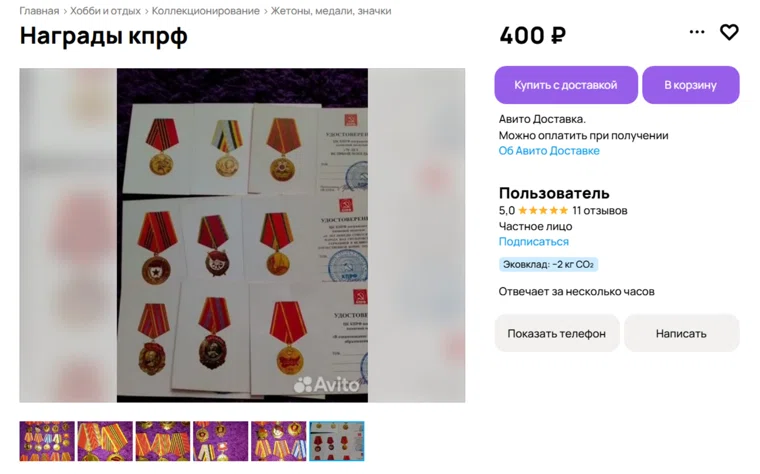Go to Хобби и отдых breadcrumb
The height and width of the screenshot is (474, 760).
105,11
